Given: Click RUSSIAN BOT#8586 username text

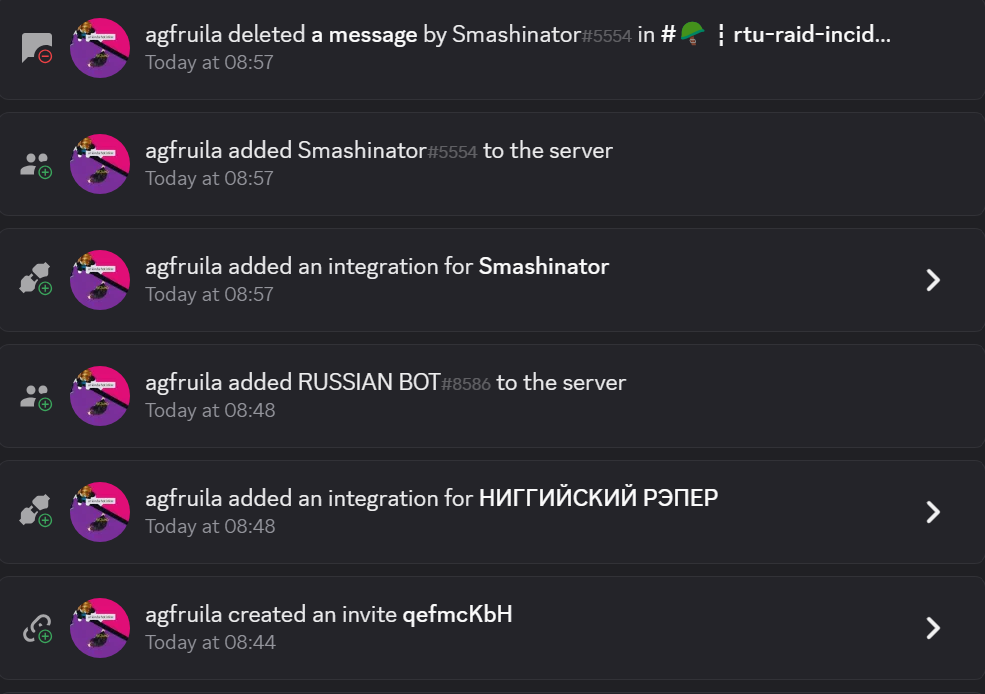Looking at the screenshot, I should click(394, 382).
